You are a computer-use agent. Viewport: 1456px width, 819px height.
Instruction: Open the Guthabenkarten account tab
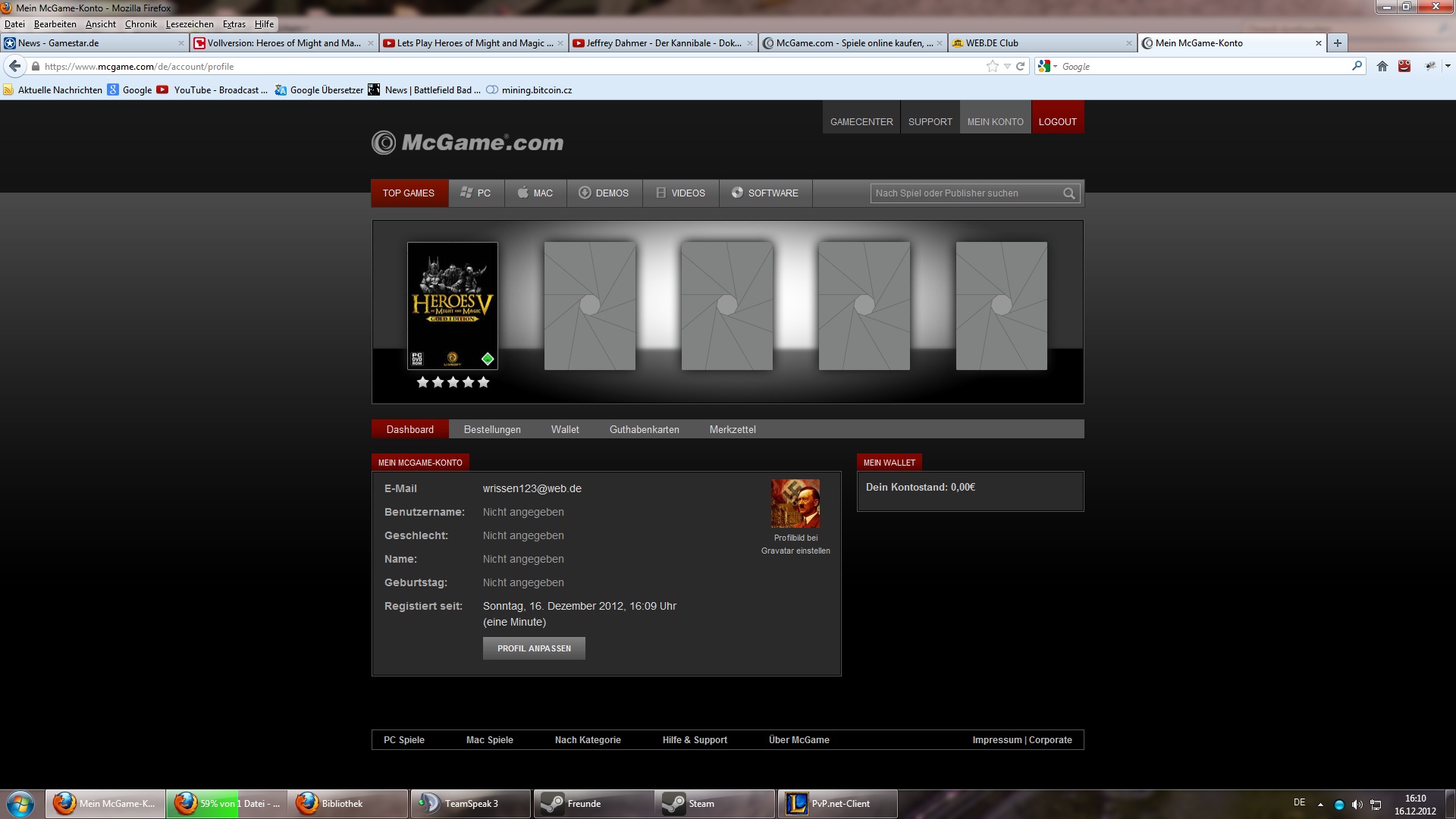pos(644,429)
